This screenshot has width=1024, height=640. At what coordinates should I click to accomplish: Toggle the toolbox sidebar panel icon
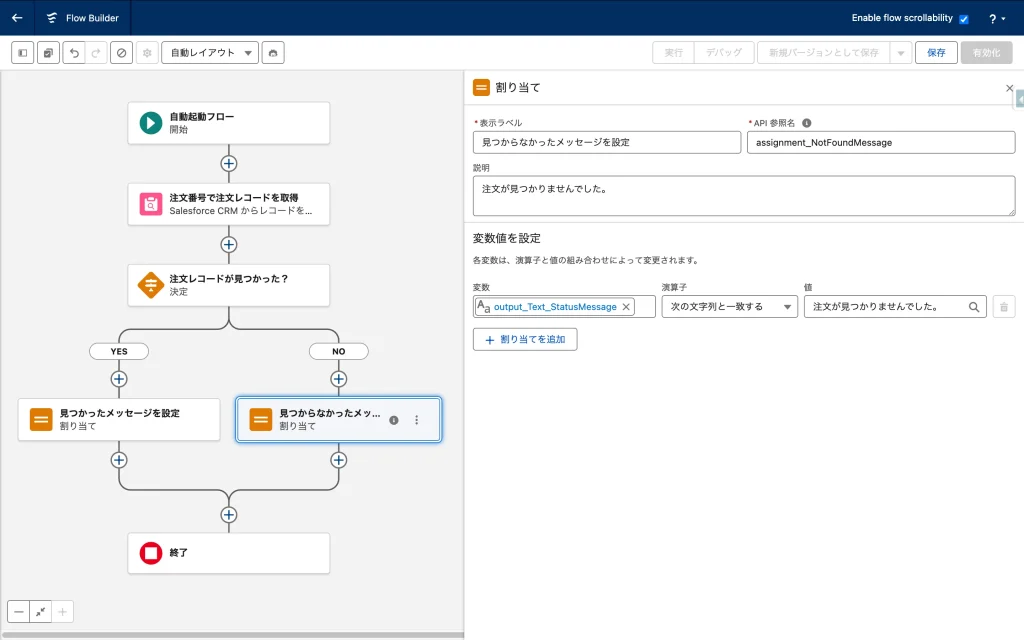(x=22, y=53)
